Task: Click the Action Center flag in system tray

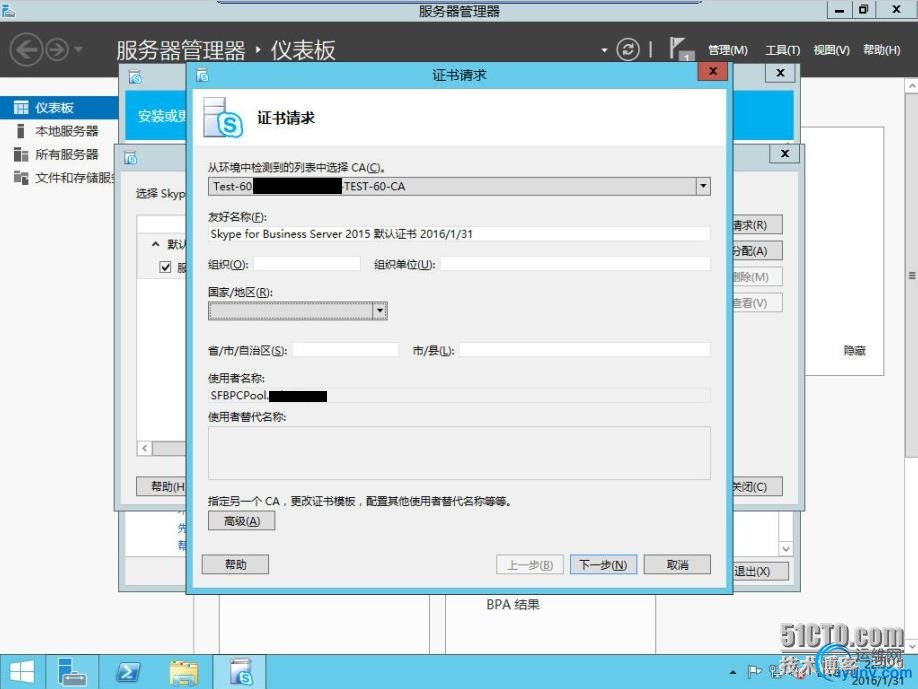Action: click(x=755, y=672)
